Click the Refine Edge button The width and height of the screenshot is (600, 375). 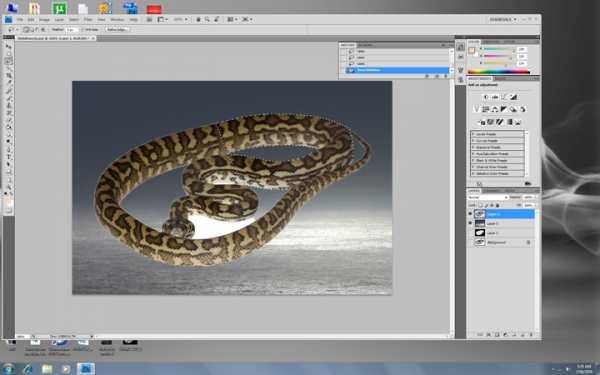point(118,29)
